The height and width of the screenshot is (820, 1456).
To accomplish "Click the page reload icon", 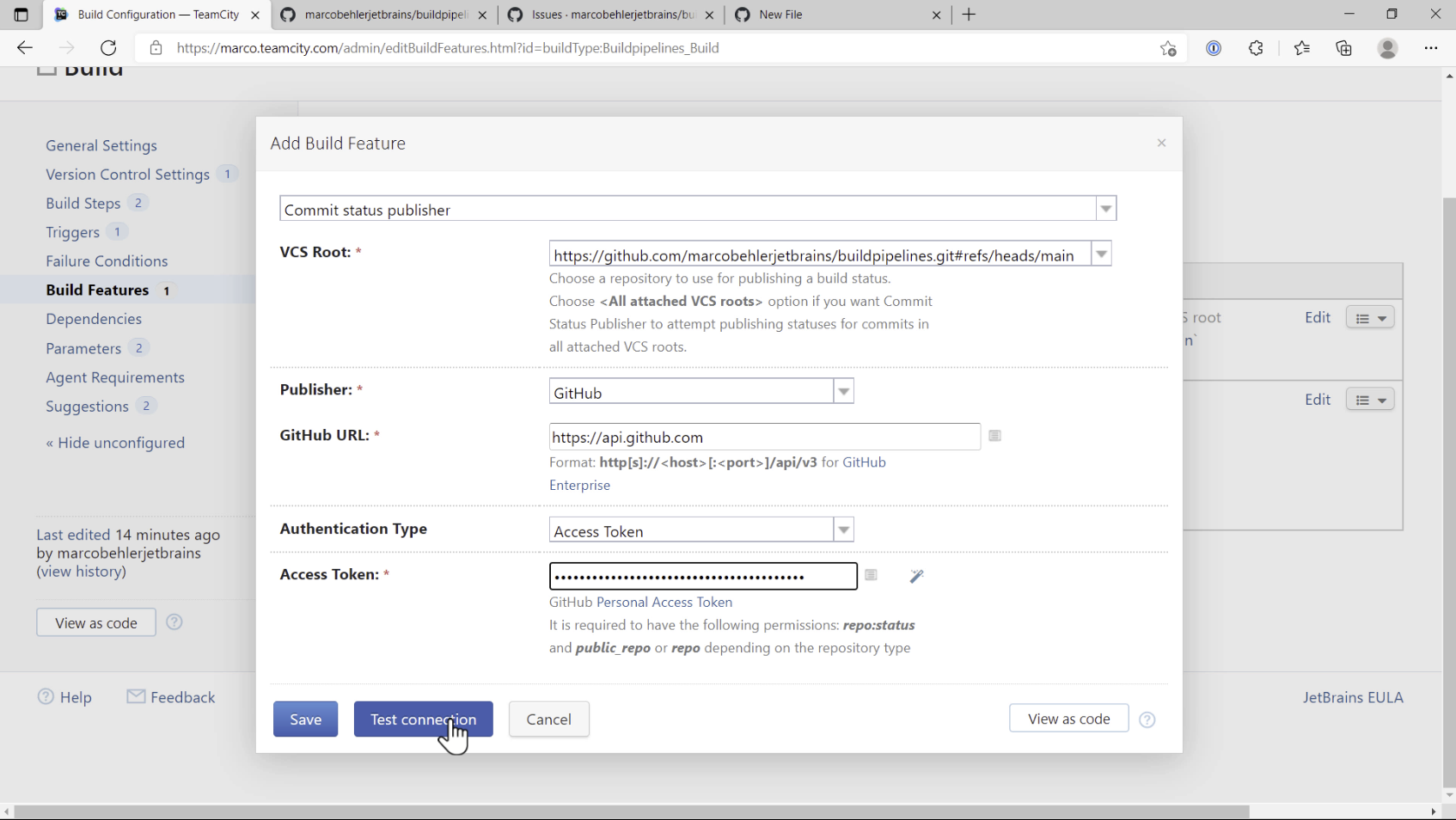I will pyautogui.click(x=108, y=48).
